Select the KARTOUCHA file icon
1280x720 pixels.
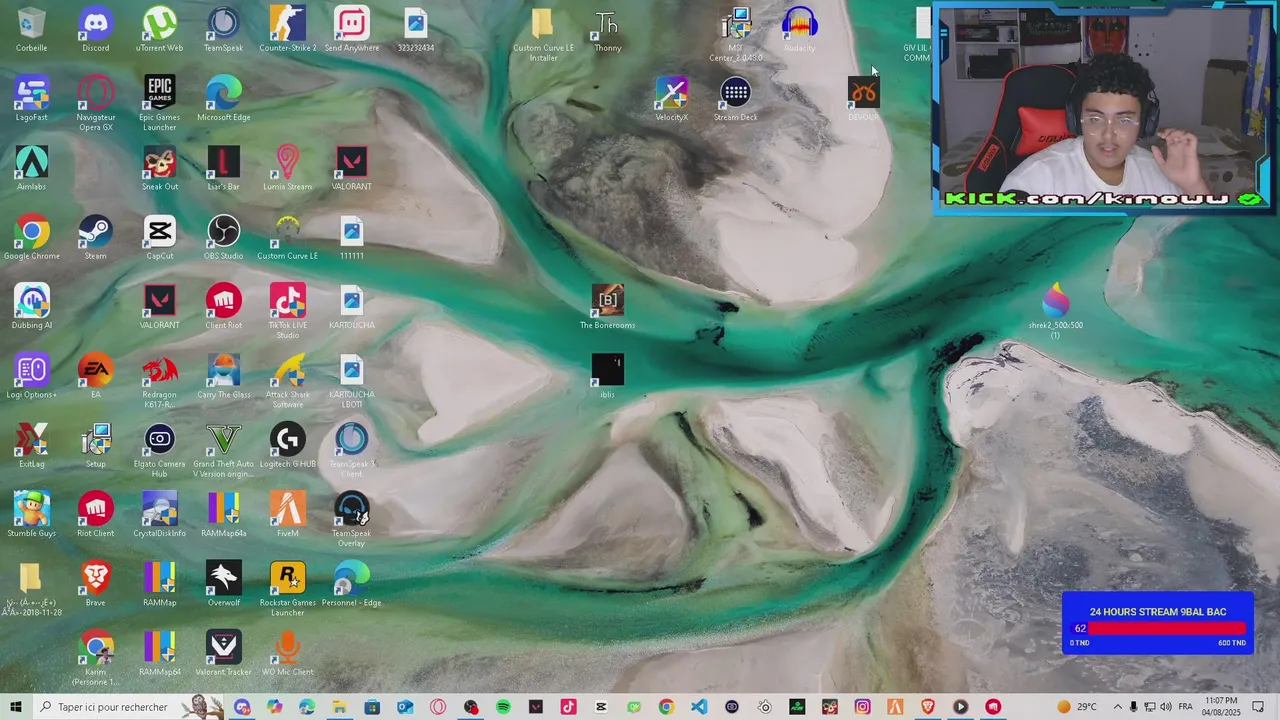[x=351, y=306]
